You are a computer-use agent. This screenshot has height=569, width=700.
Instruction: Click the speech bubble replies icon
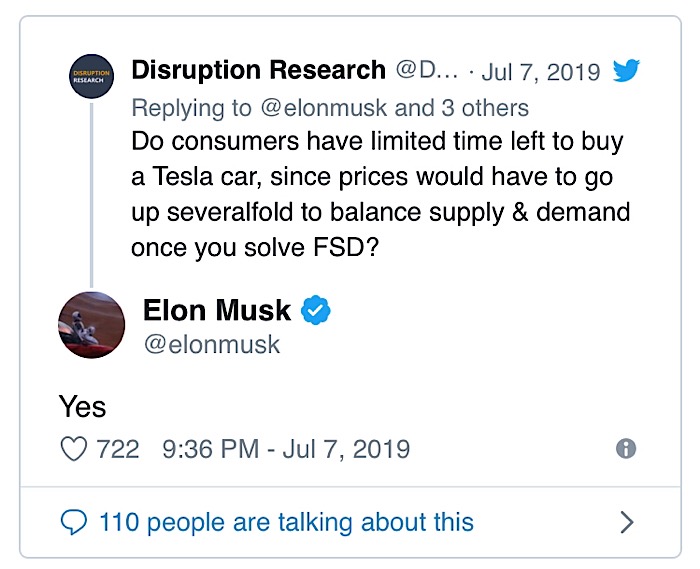[x=74, y=521]
